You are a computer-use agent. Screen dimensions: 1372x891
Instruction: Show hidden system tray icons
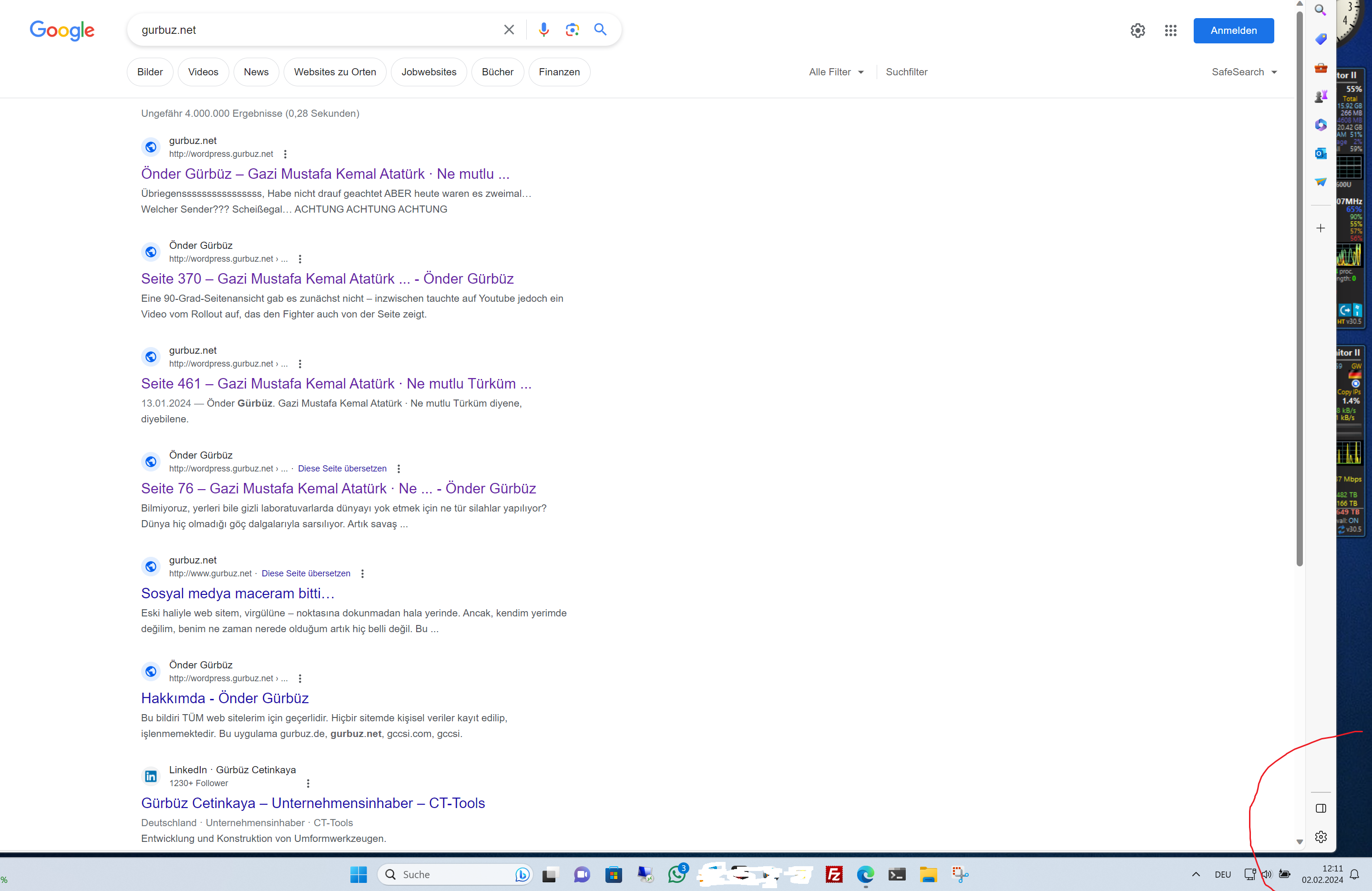click(1196, 875)
